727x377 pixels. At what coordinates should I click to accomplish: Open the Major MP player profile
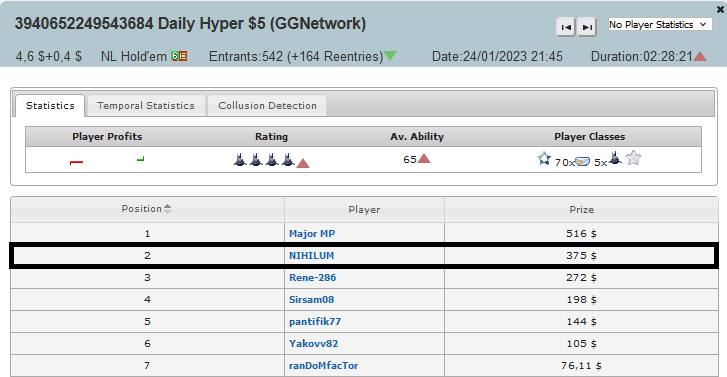click(312, 234)
